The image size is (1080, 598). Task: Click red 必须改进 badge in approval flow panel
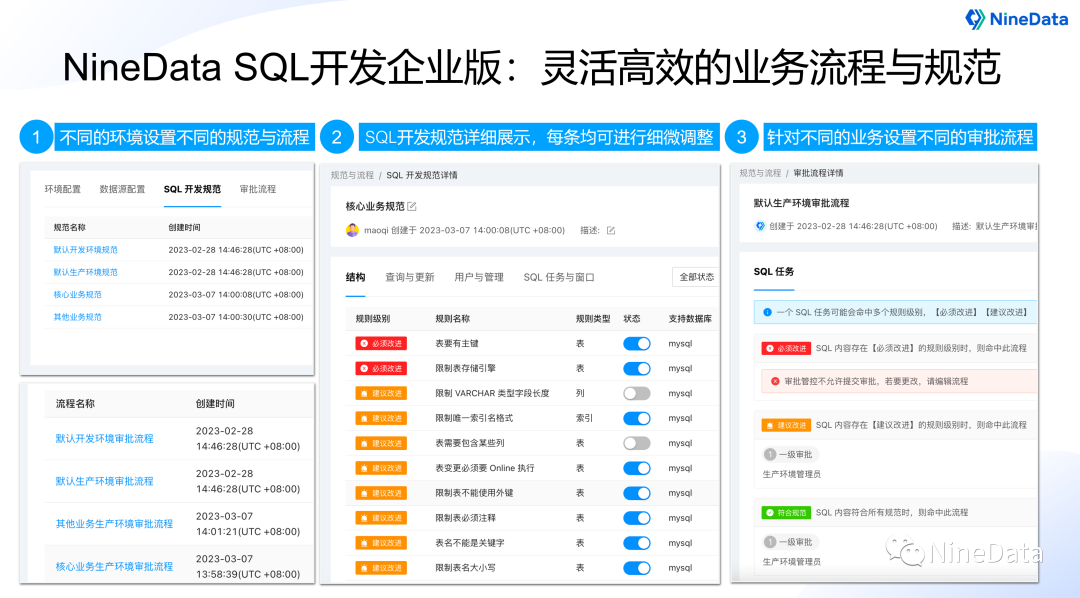click(786, 349)
